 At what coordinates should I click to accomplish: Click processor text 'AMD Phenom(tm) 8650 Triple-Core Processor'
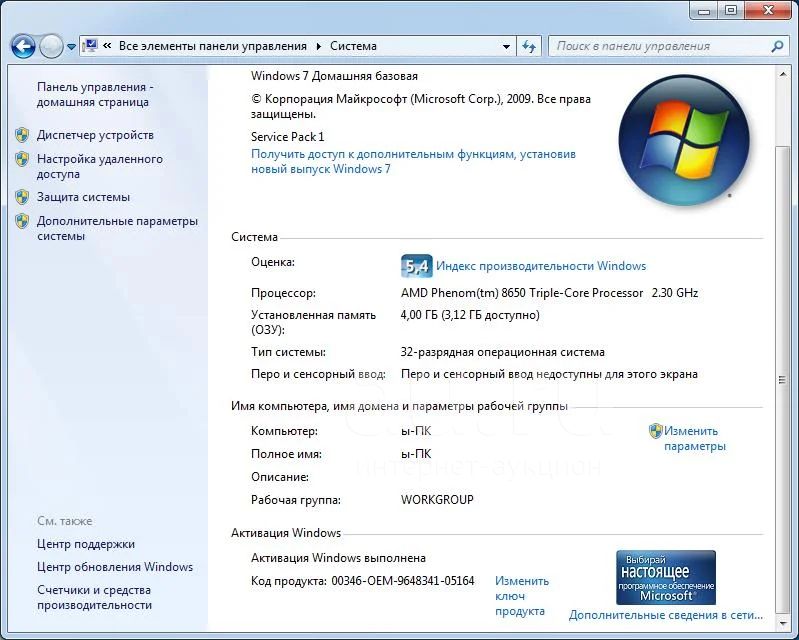[522, 293]
